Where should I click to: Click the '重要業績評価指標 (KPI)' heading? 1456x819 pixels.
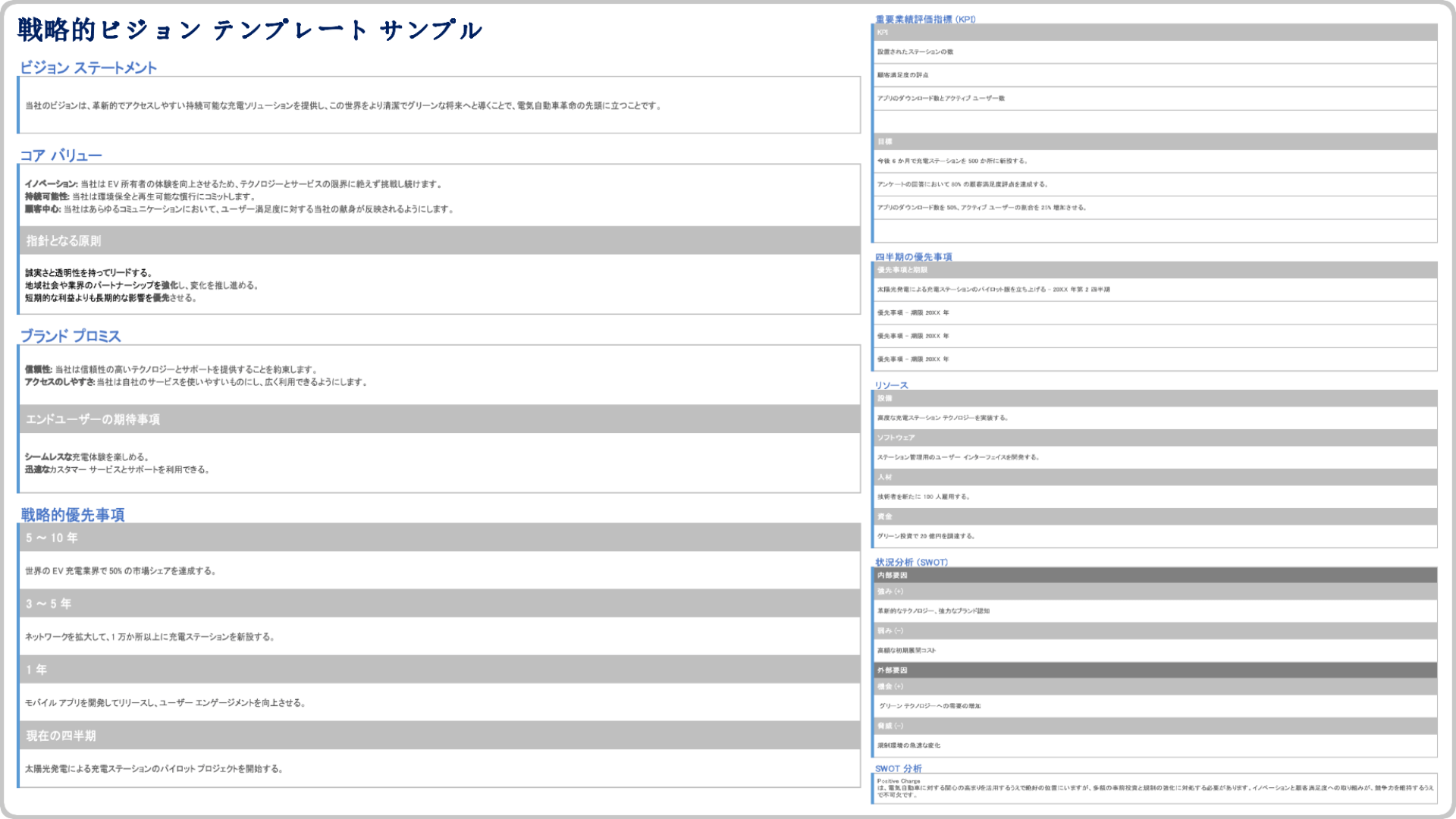926,20
